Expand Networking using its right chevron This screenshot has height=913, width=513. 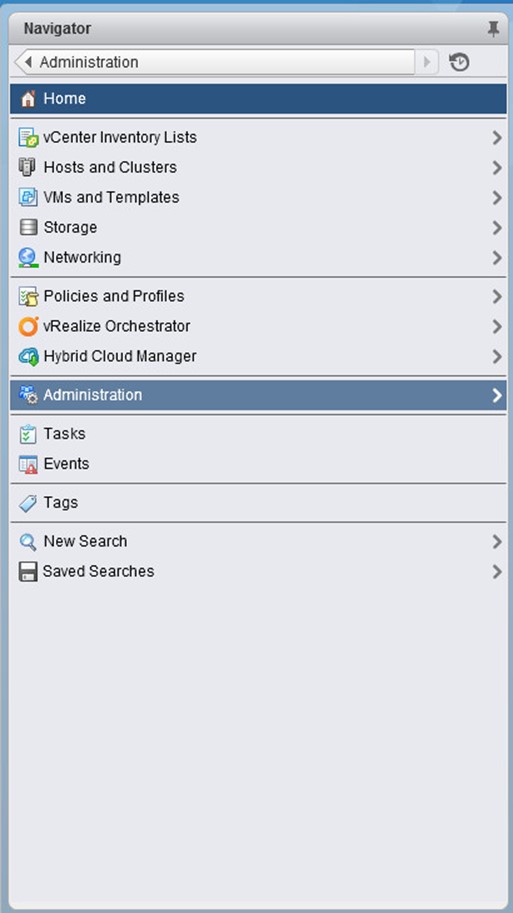497,258
